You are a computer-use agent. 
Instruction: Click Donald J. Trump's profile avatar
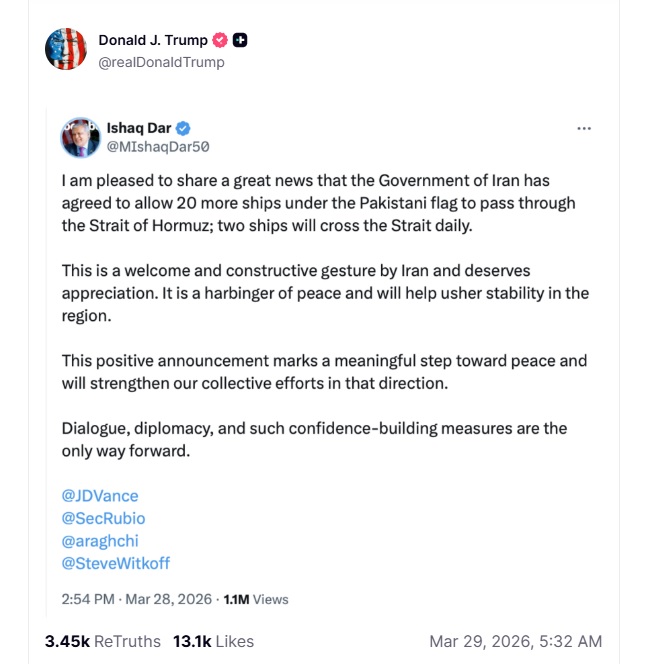click(x=66, y=50)
